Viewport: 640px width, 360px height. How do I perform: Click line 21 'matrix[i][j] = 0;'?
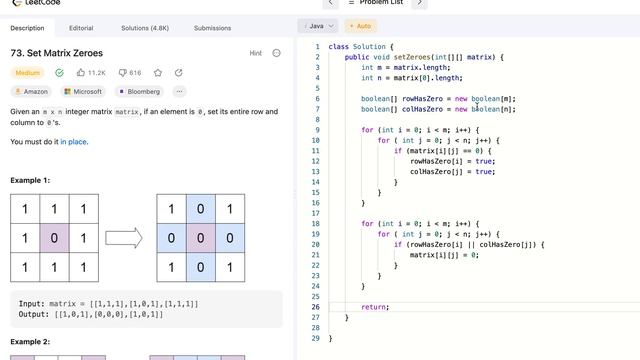tap(444, 255)
